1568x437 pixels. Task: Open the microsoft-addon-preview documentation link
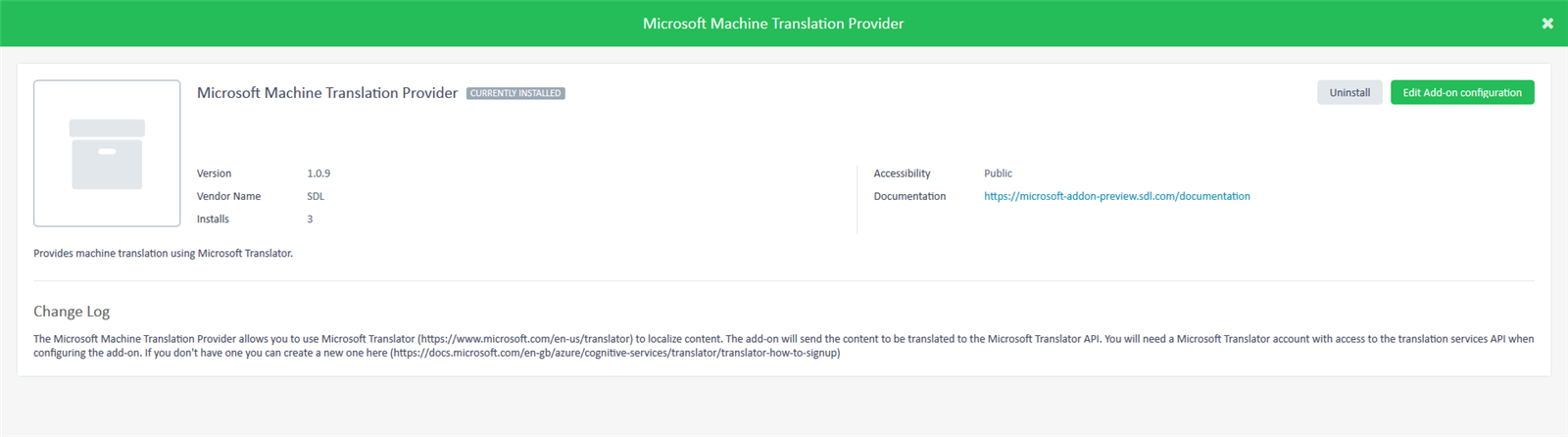(x=1117, y=196)
